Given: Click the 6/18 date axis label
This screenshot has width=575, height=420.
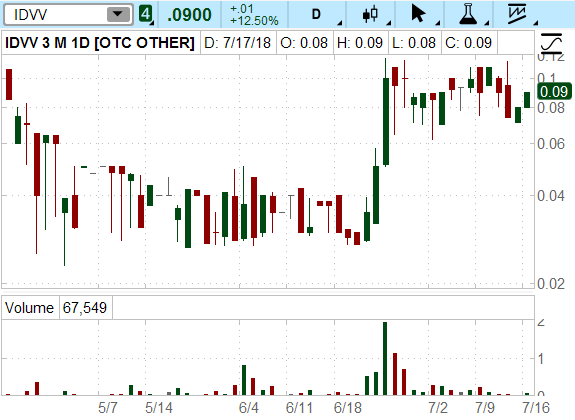Looking at the screenshot, I should (348, 408).
